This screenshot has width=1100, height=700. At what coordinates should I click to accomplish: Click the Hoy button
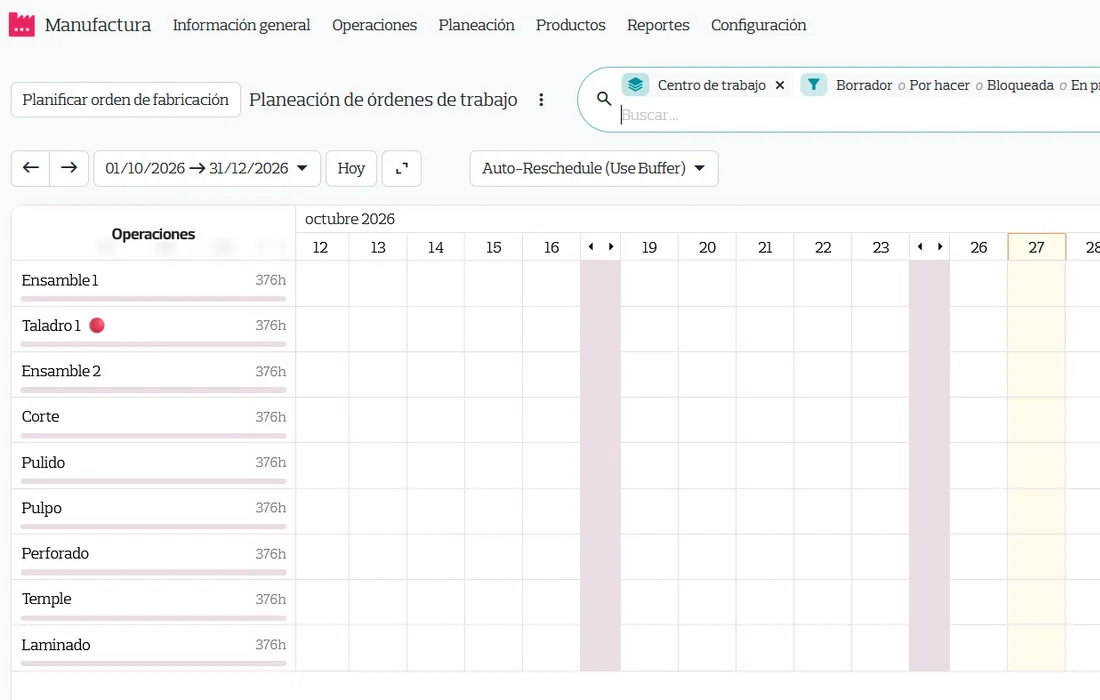[x=351, y=168]
